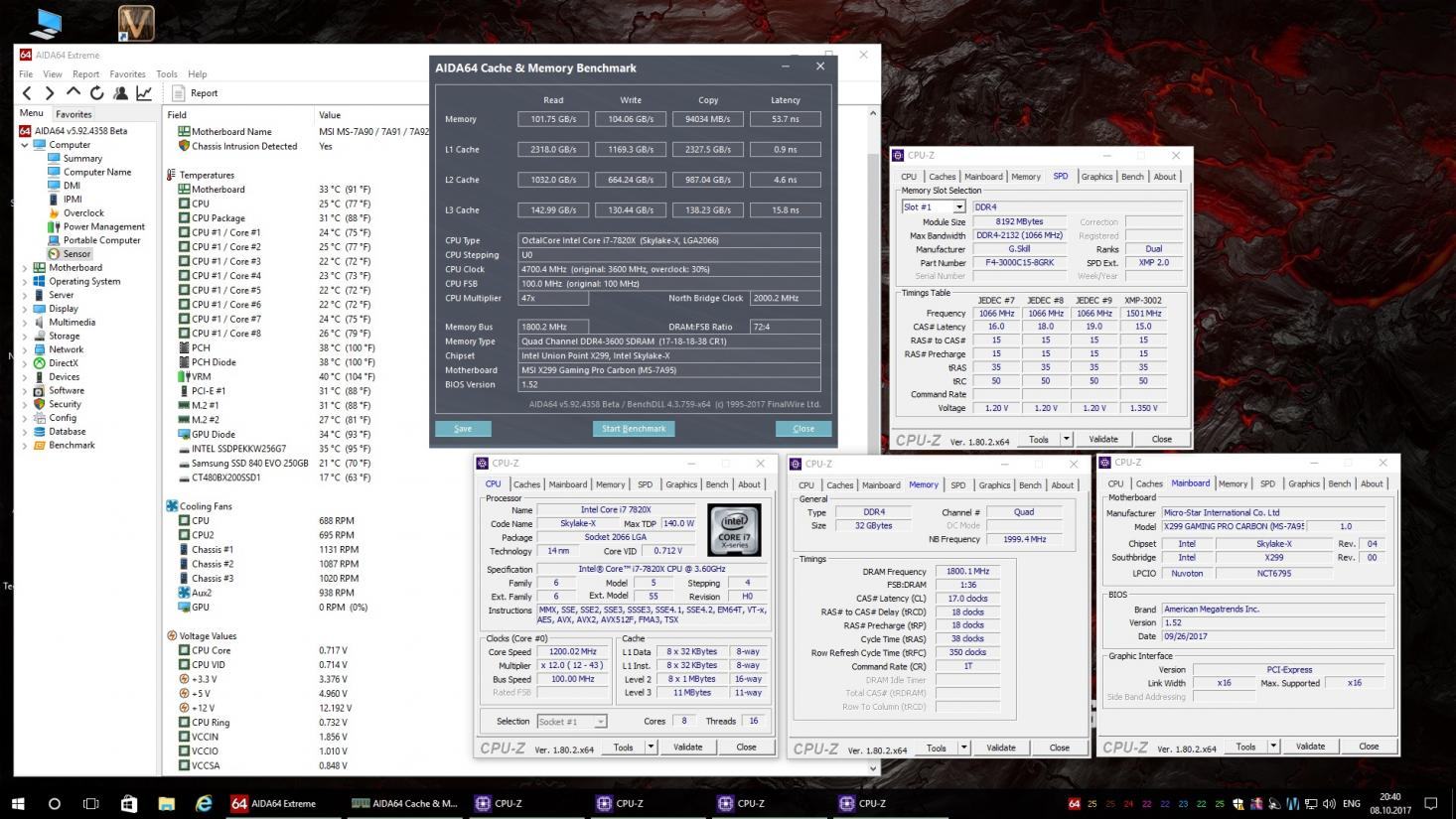
Task: Launch Microsoft Edge from the taskbar
Action: click(204, 803)
